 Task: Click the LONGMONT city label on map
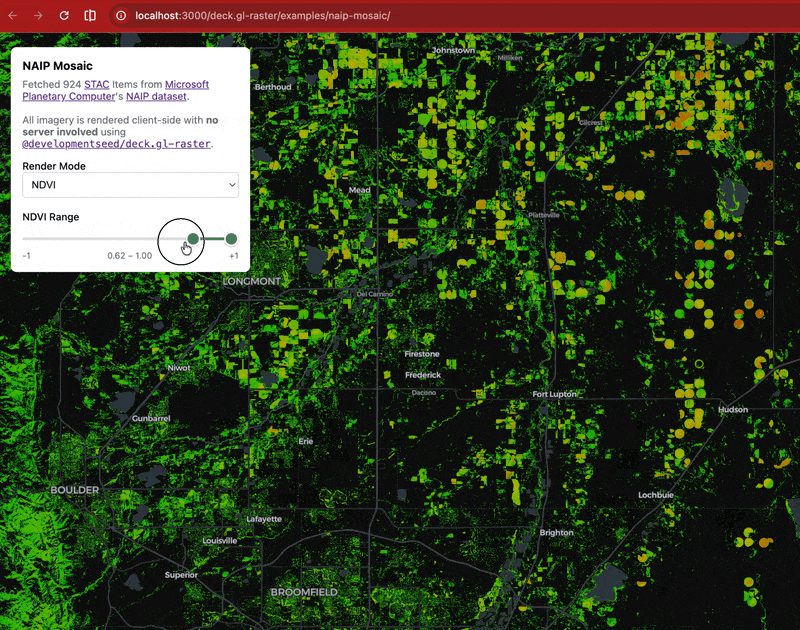click(x=252, y=282)
